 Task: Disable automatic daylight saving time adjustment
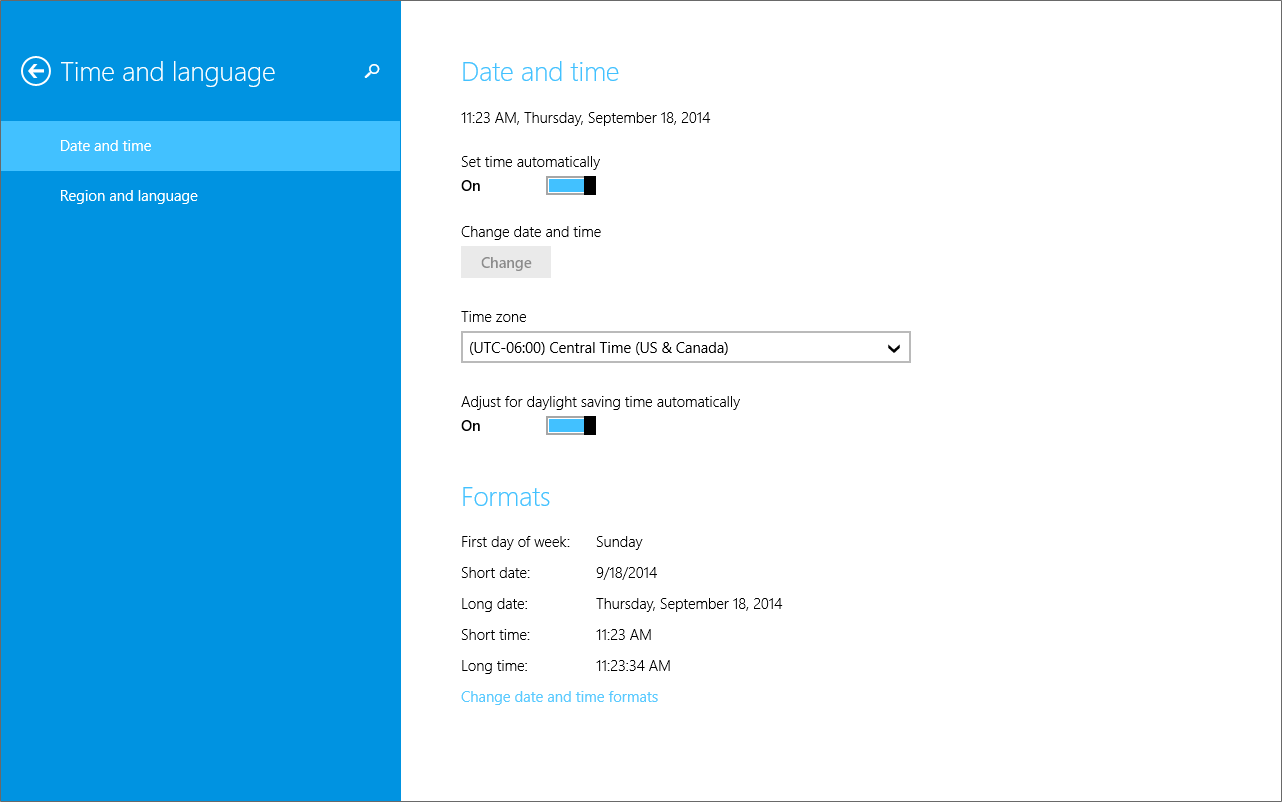coord(571,426)
